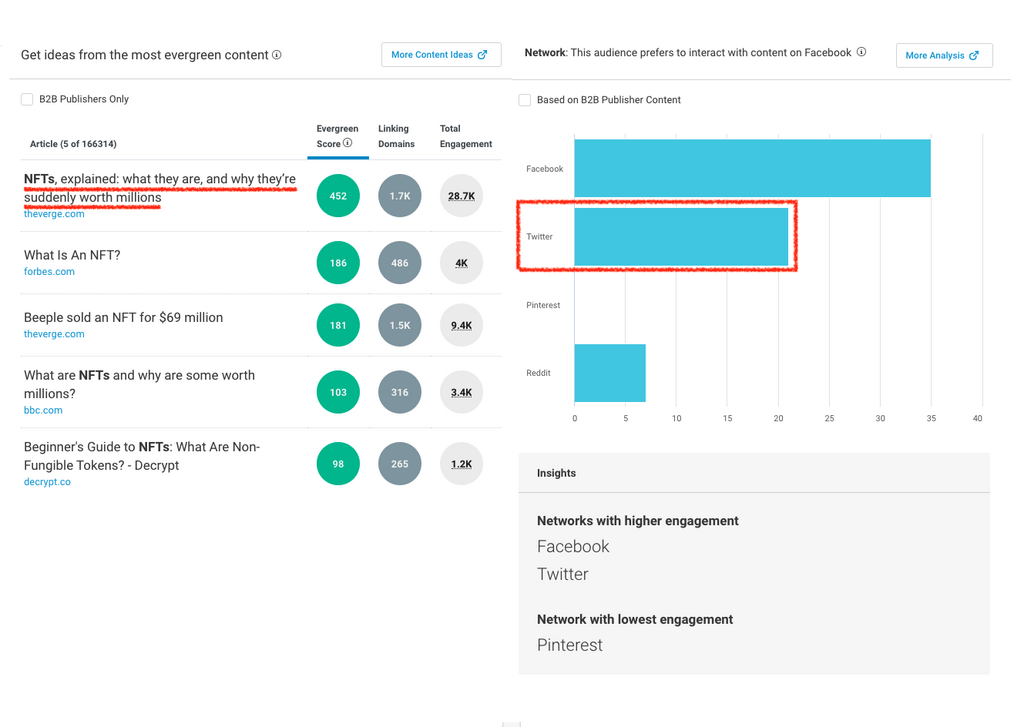Sort by Linking Domains column header
1024x727 pixels.
396,136
